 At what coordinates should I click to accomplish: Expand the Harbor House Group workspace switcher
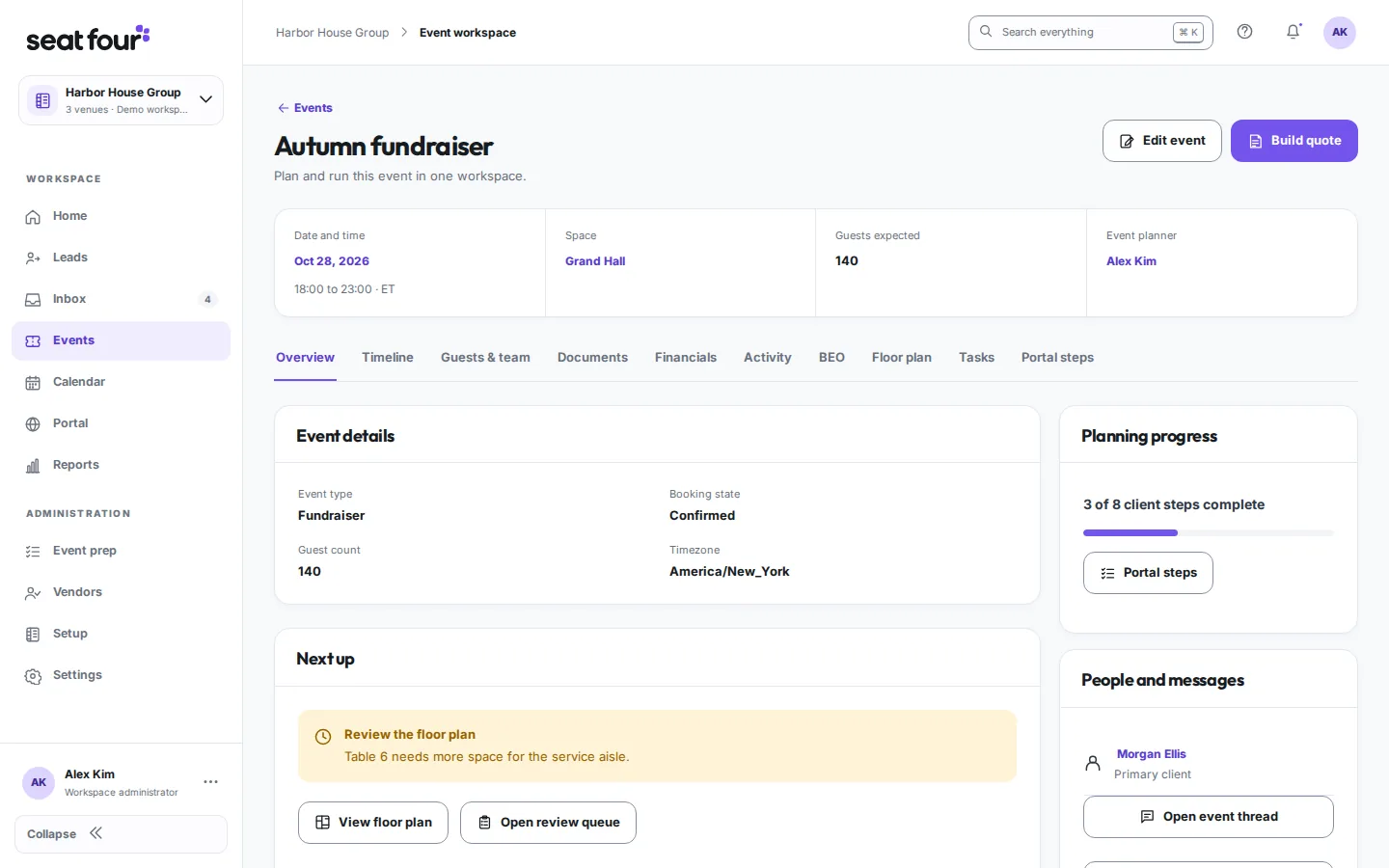click(x=121, y=100)
